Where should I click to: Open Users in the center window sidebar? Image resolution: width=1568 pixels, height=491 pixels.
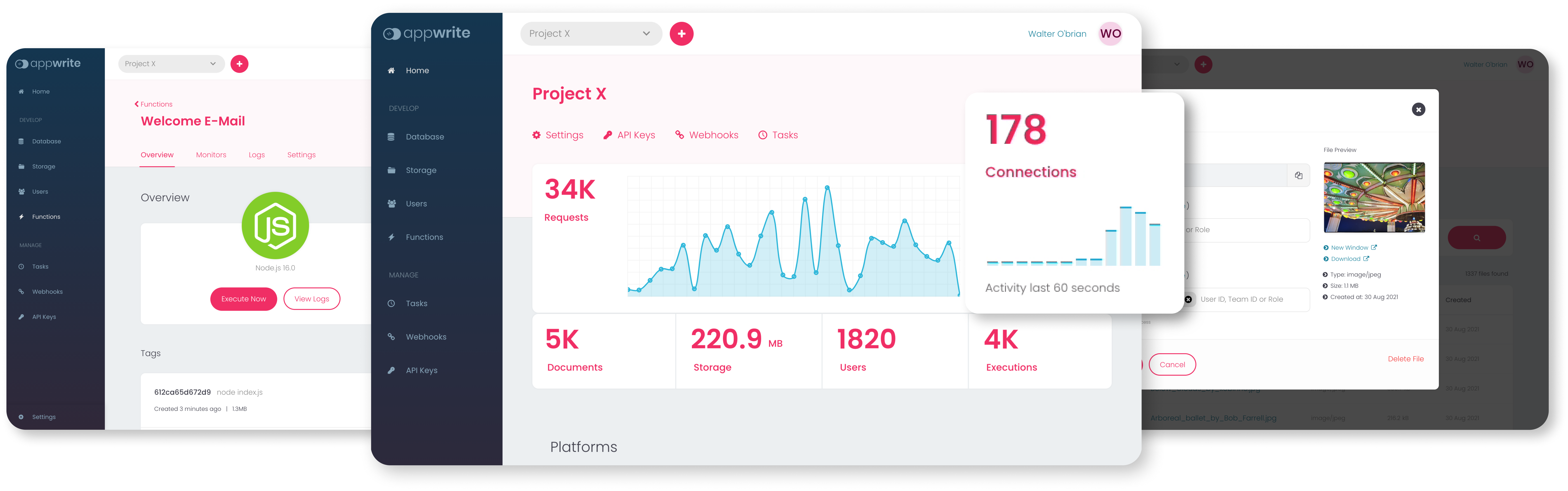pos(416,204)
